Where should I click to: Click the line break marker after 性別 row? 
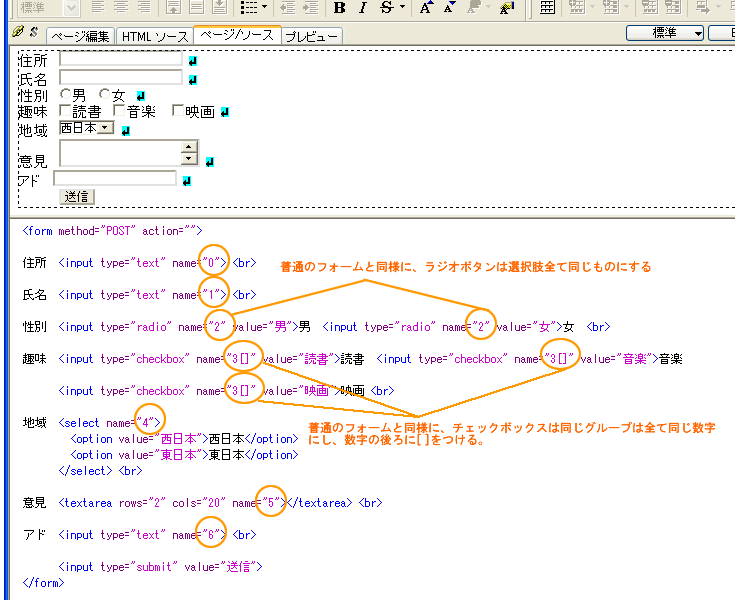coord(141,96)
